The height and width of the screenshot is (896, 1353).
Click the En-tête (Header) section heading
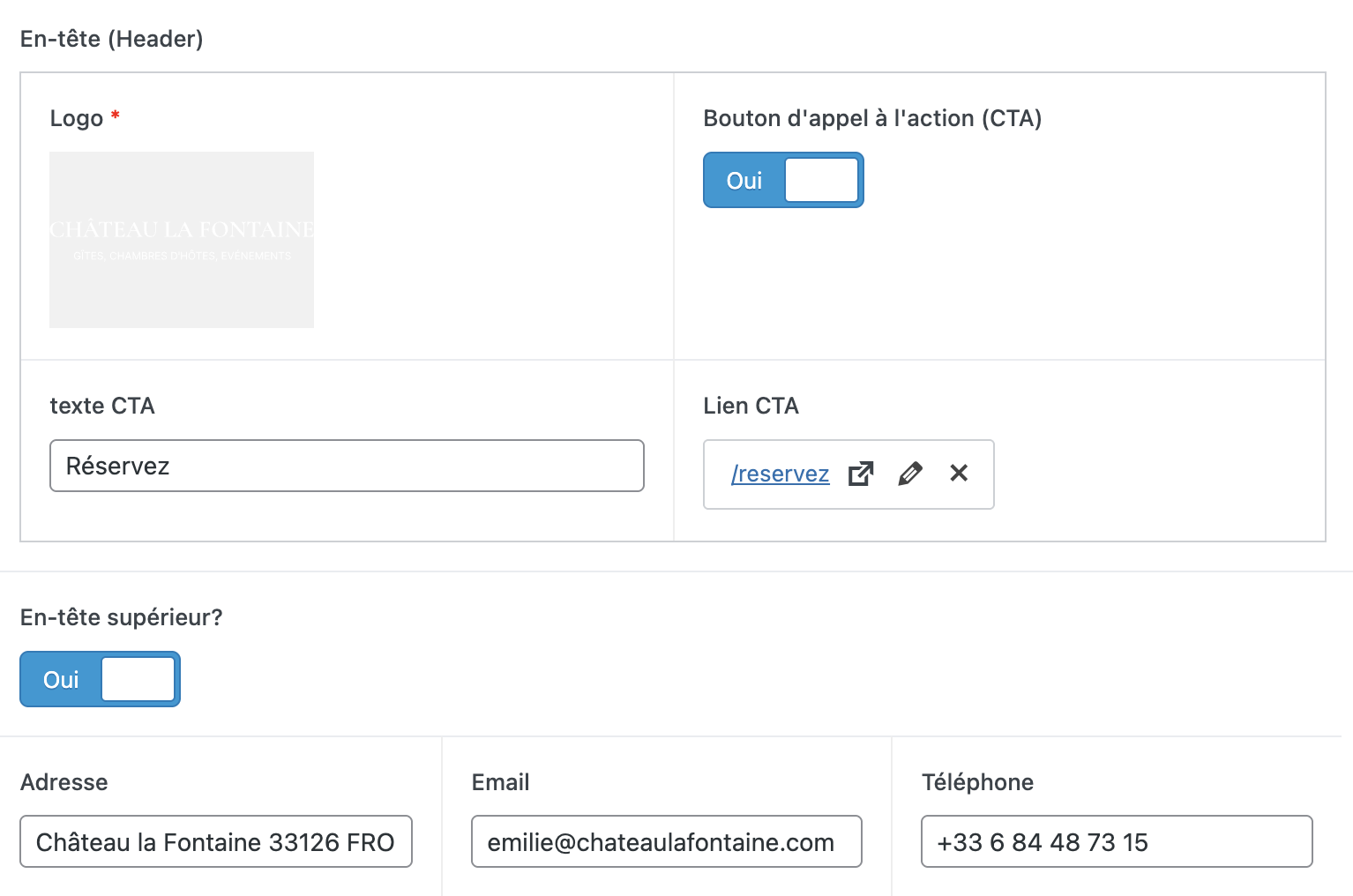(x=112, y=39)
